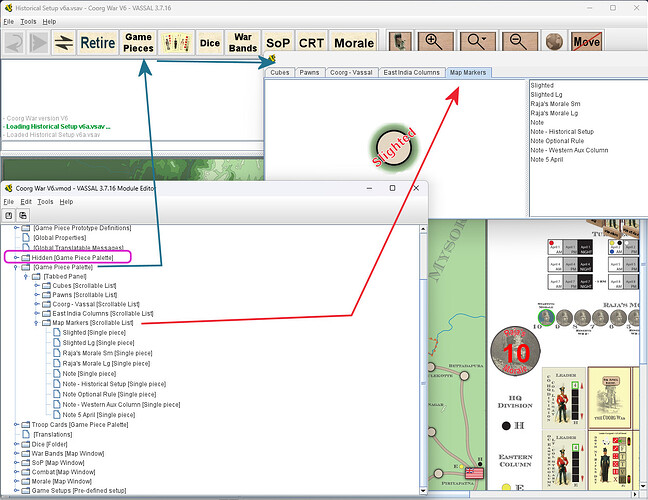Click the zoom in magnifier icon
This screenshot has height=500, width=648.
point(435,41)
